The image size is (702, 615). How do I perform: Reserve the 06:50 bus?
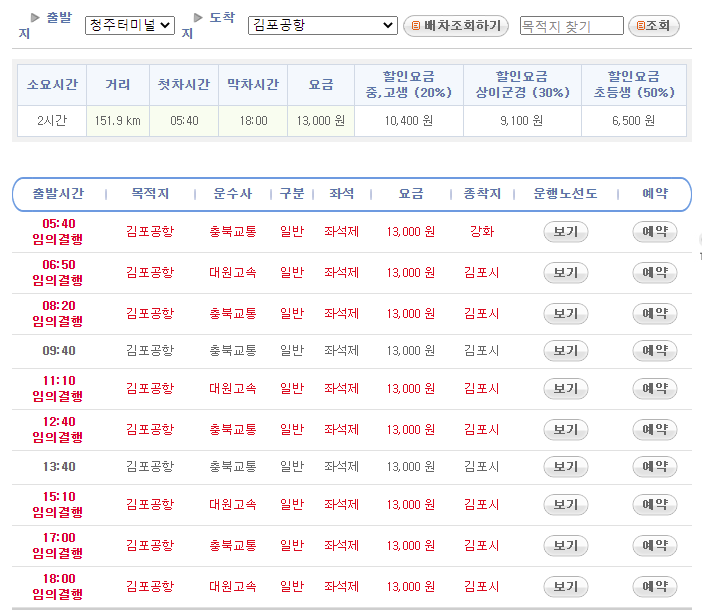coord(655,273)
